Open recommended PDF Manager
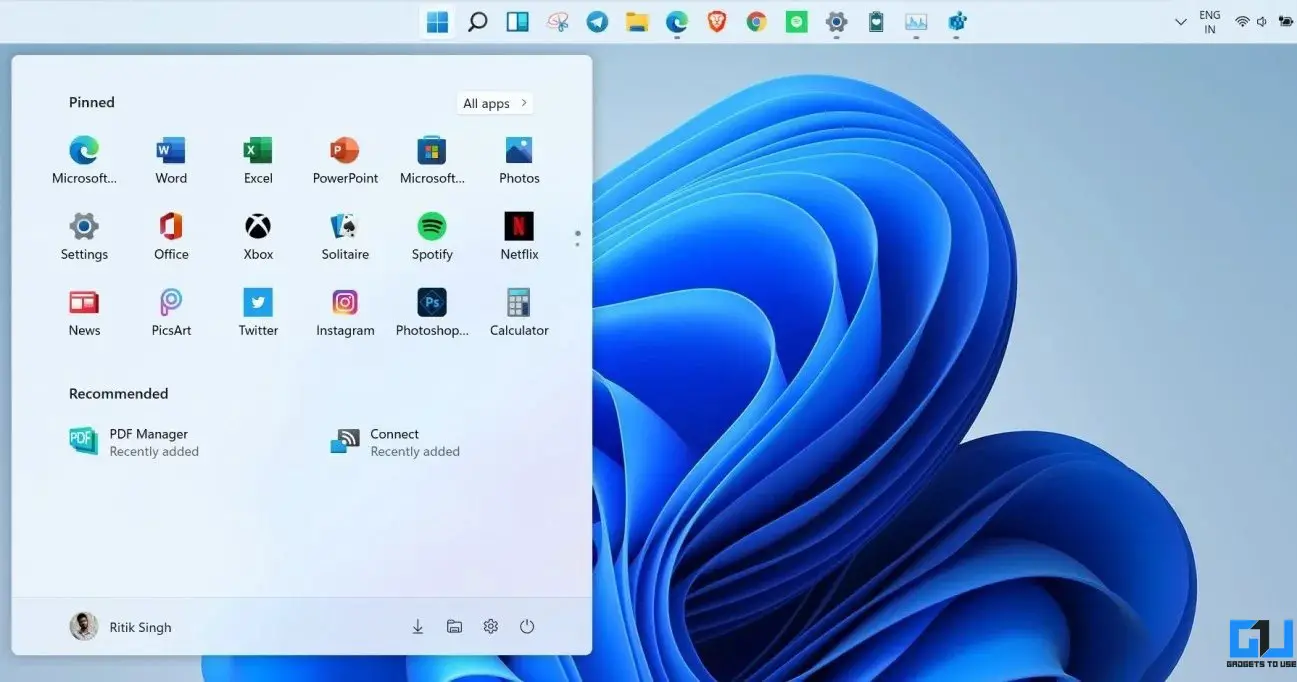This screenshot has width=1297, height=682. tap(134, 442)
